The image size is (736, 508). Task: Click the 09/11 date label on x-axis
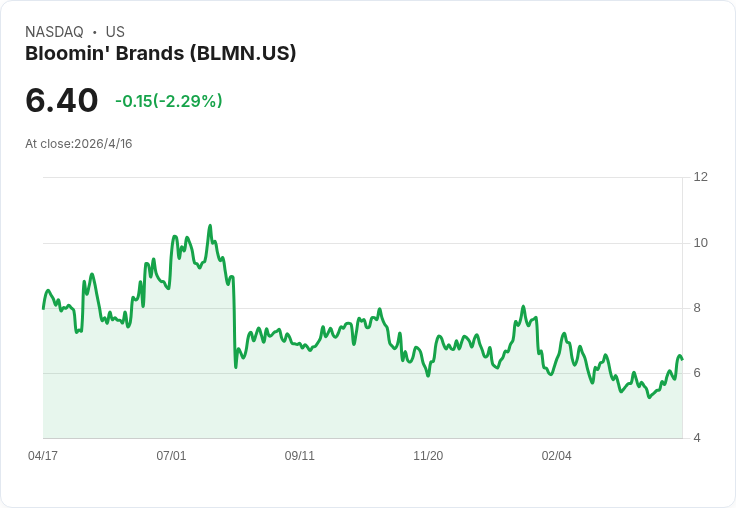[299, 456]
